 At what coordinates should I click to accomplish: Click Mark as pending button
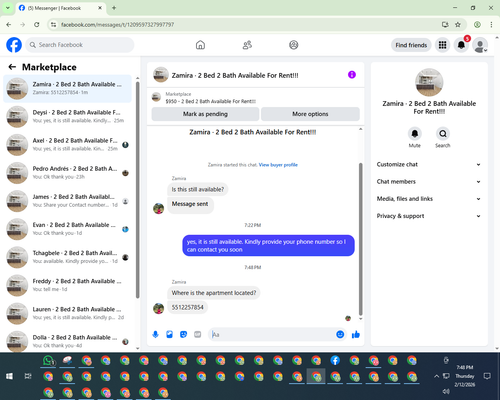[205, 114]
